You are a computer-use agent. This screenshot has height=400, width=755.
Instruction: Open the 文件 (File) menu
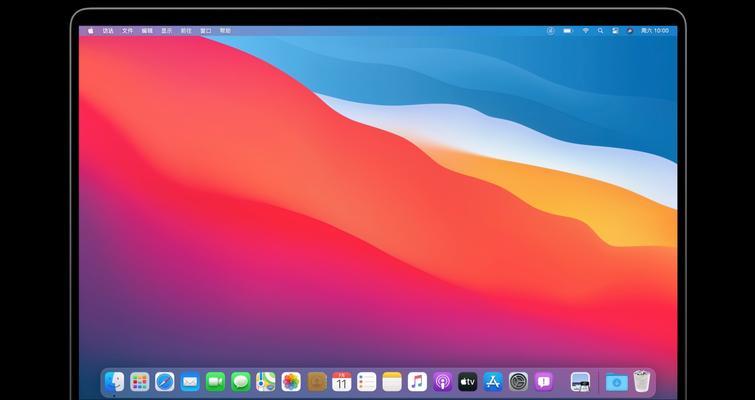click(x=128, y=30)
